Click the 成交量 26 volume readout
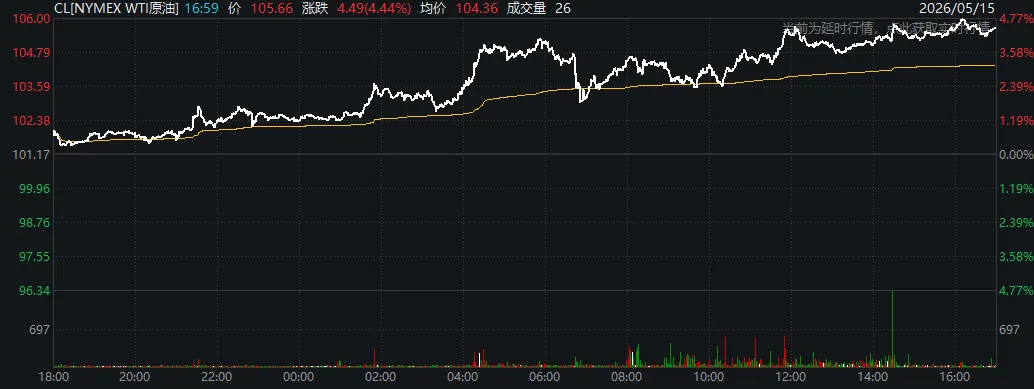 click(x=538, y=8)
